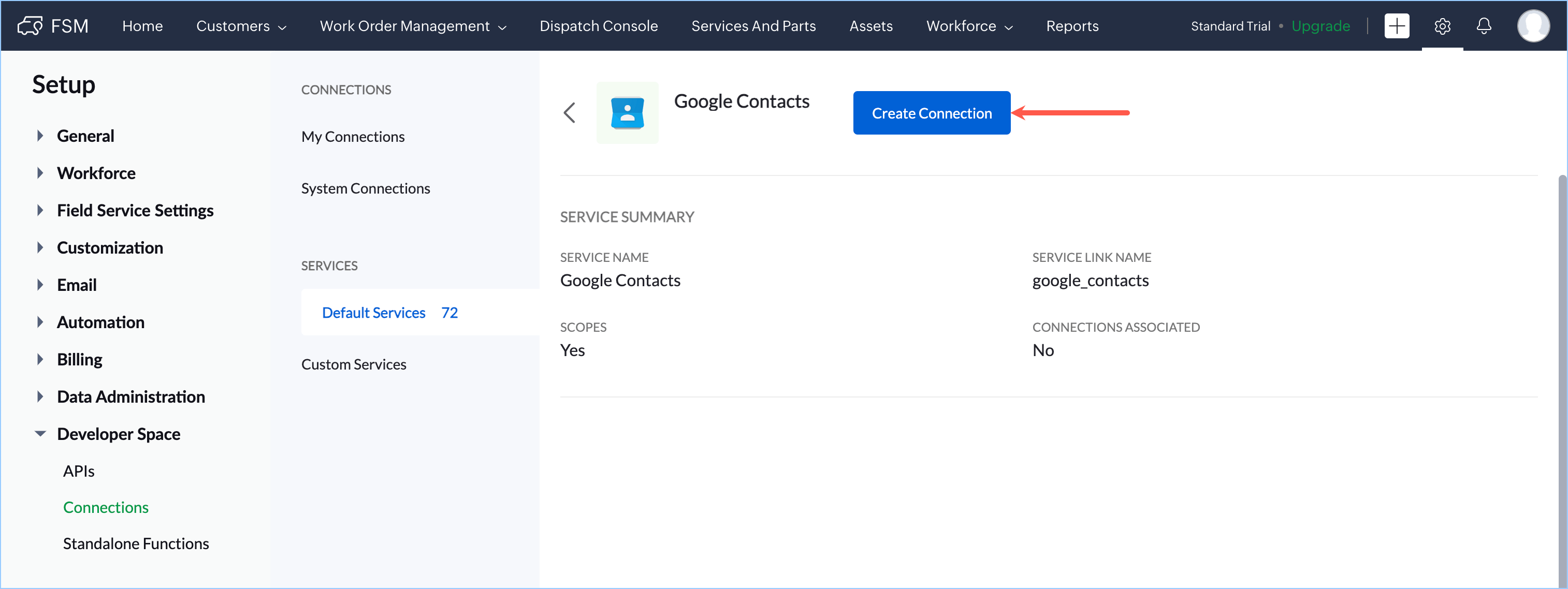Go to Services And Parts
The width and height of the screenshot is (1568, 589).
(753, 26)
